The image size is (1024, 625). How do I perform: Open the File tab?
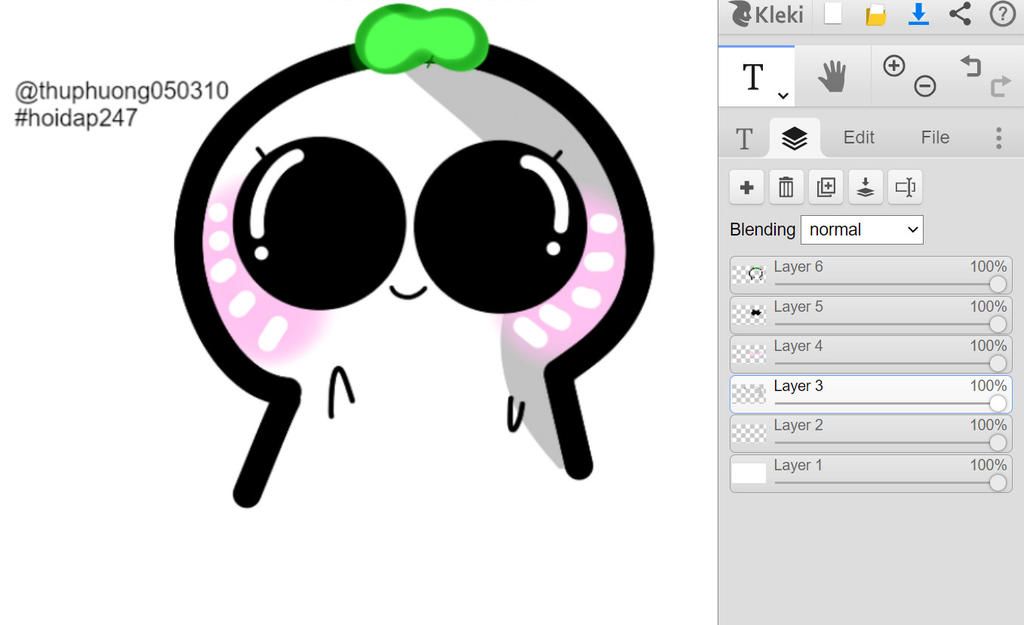pos(935,137)
